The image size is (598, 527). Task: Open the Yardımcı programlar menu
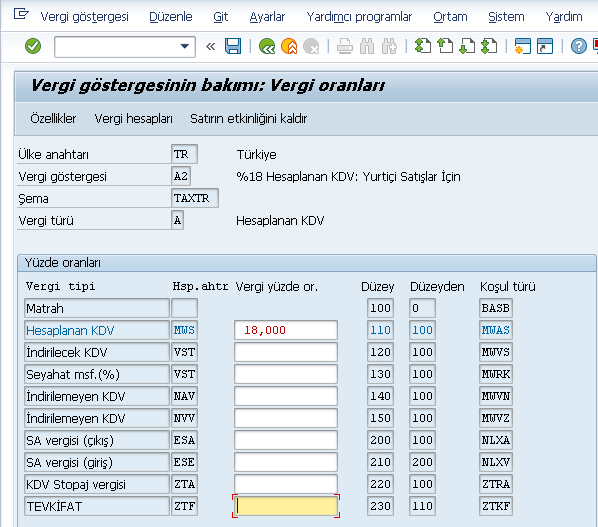coord(359,17)
